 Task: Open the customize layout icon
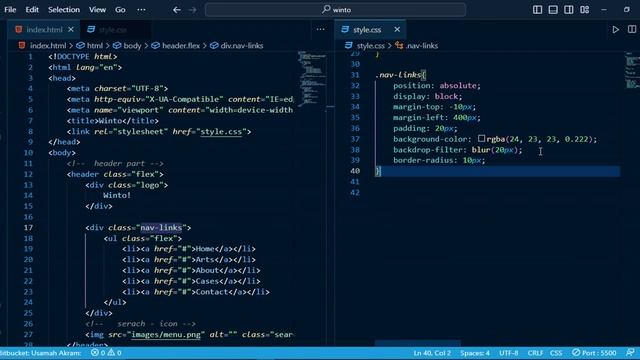pyautogui.click(x=584, y=9)
